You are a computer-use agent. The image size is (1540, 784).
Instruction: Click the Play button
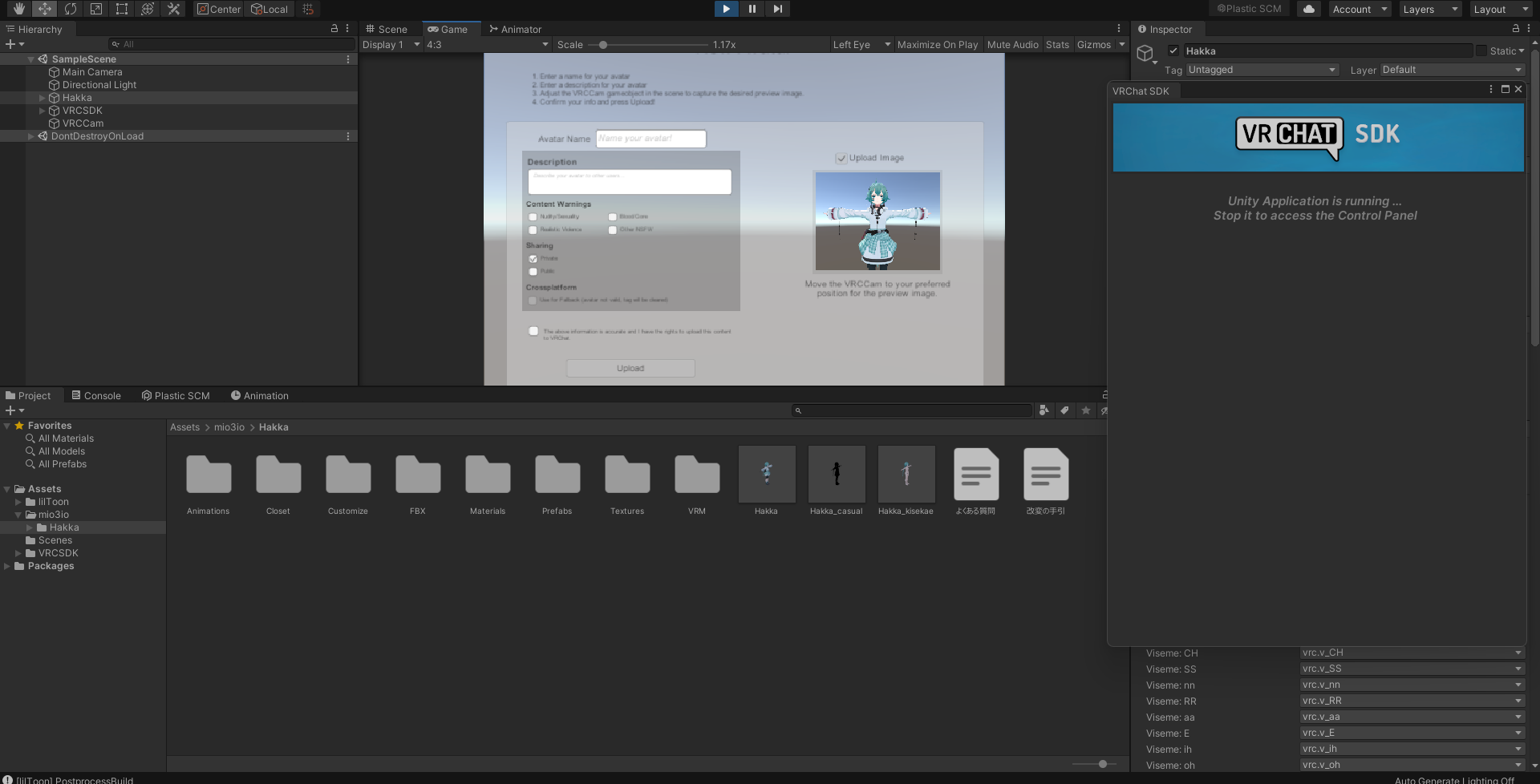click(x=726, y=9)
